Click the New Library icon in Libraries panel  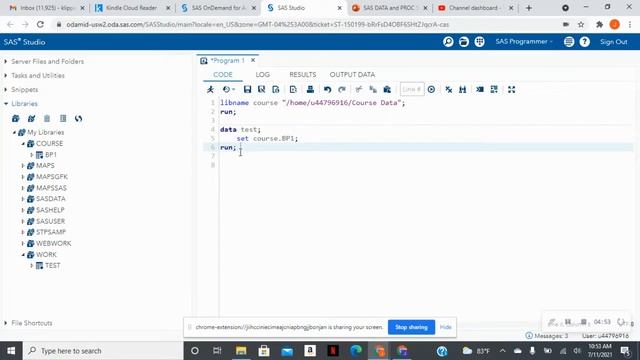(16, 118)
